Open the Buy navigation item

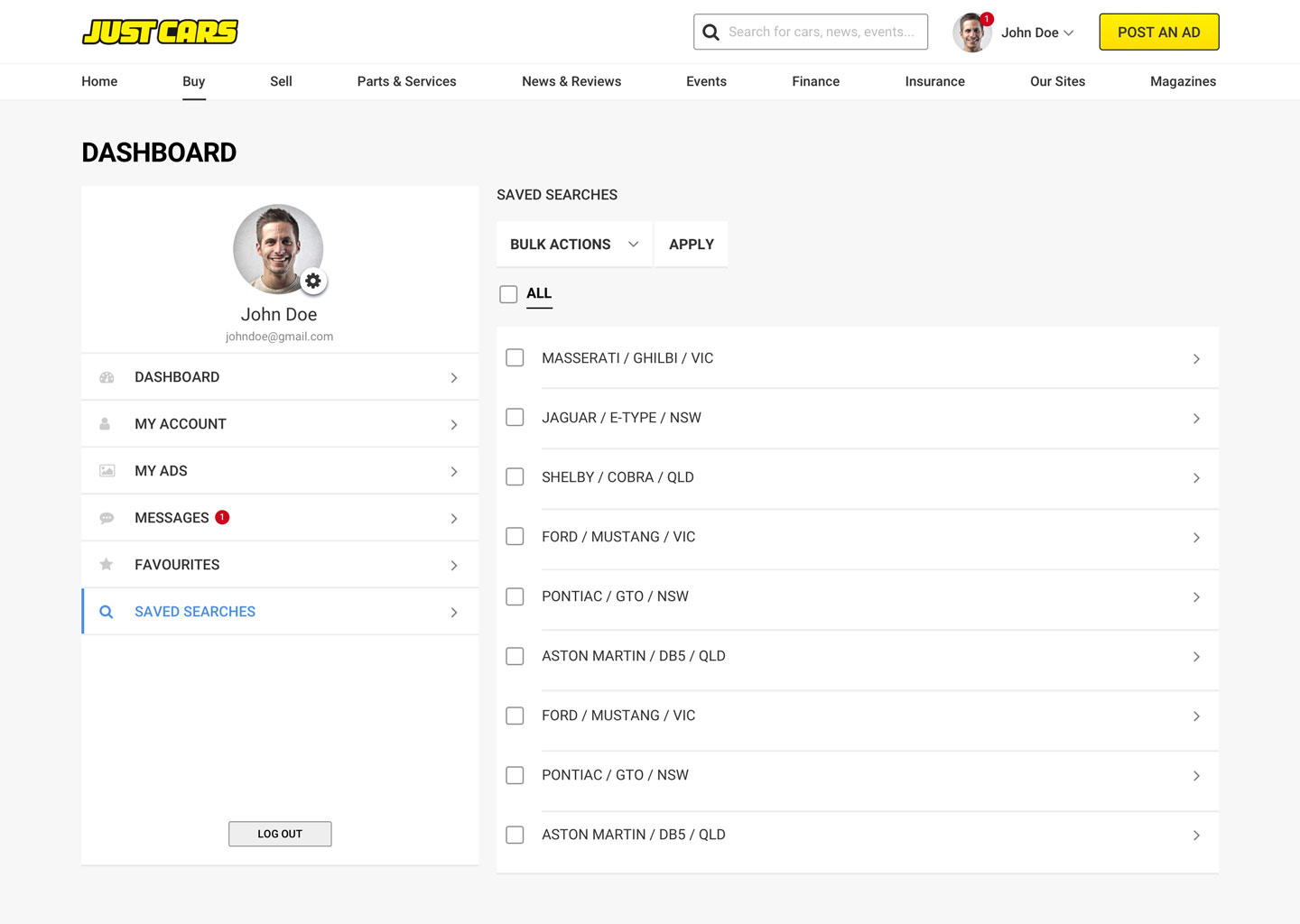click(x=194, y=81)
